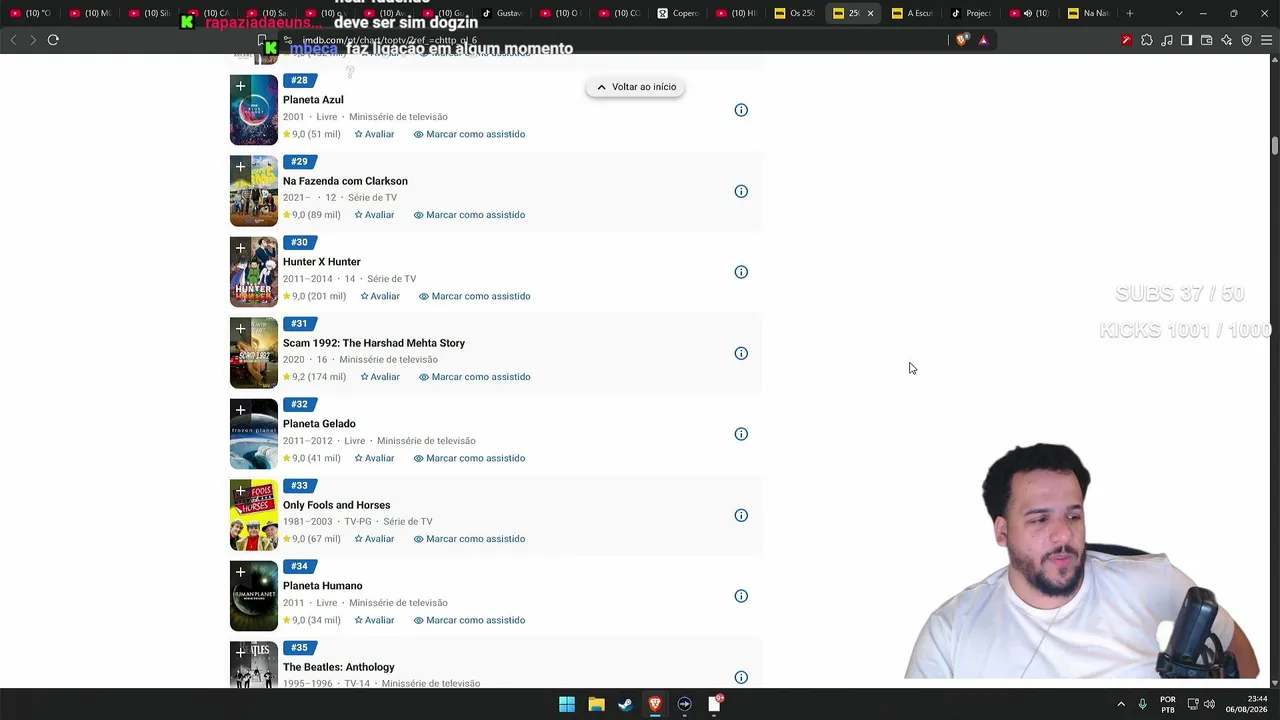The height and width of the screenshot is (720, 1280).
Task: Rate Scam 1992 with Avaliar
Action: (380, 377)
